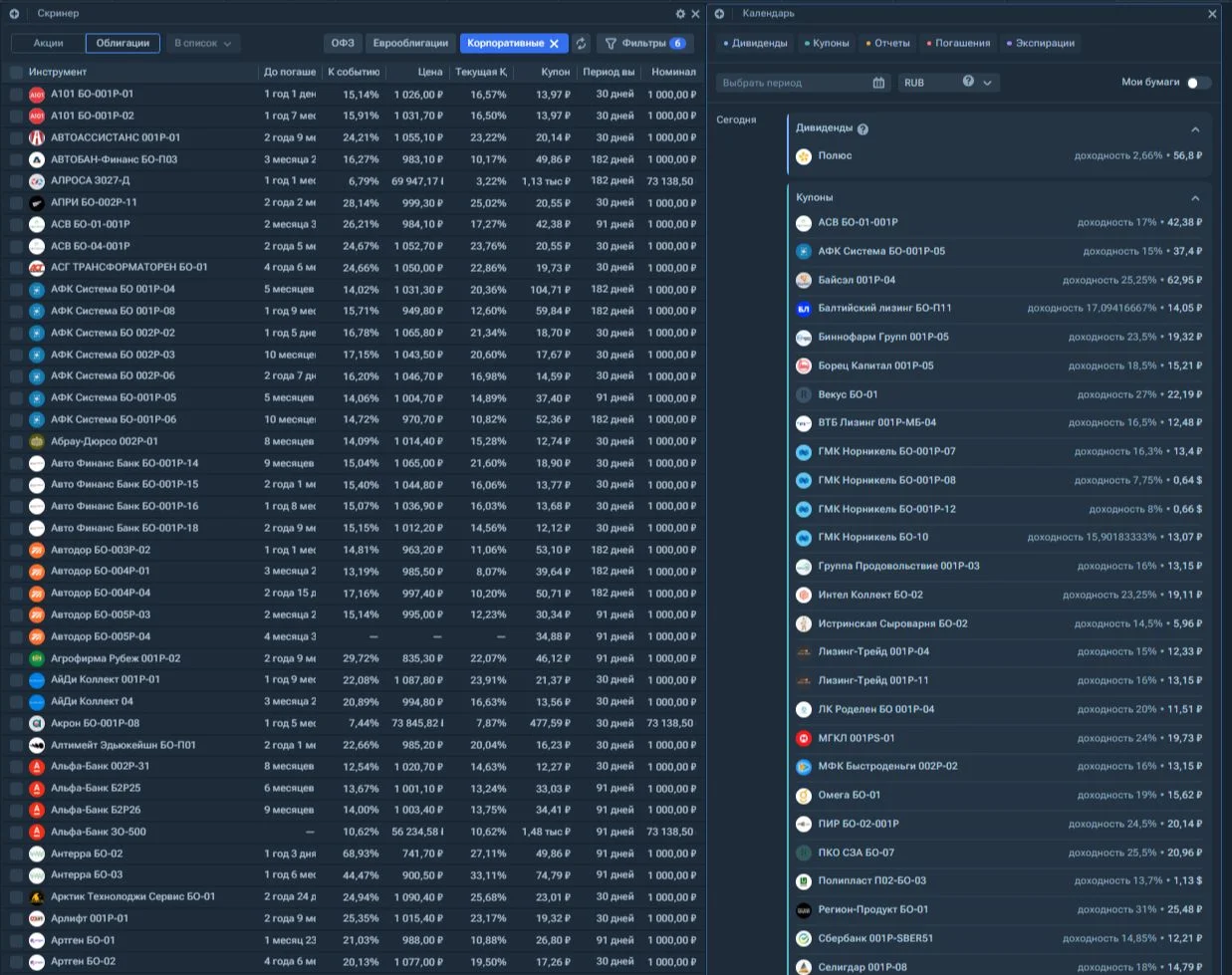Image resolution: width=1232 pixels, height=975 pixels.
Task: Open the Screener widget settings gear
Action: click(680, 14)
